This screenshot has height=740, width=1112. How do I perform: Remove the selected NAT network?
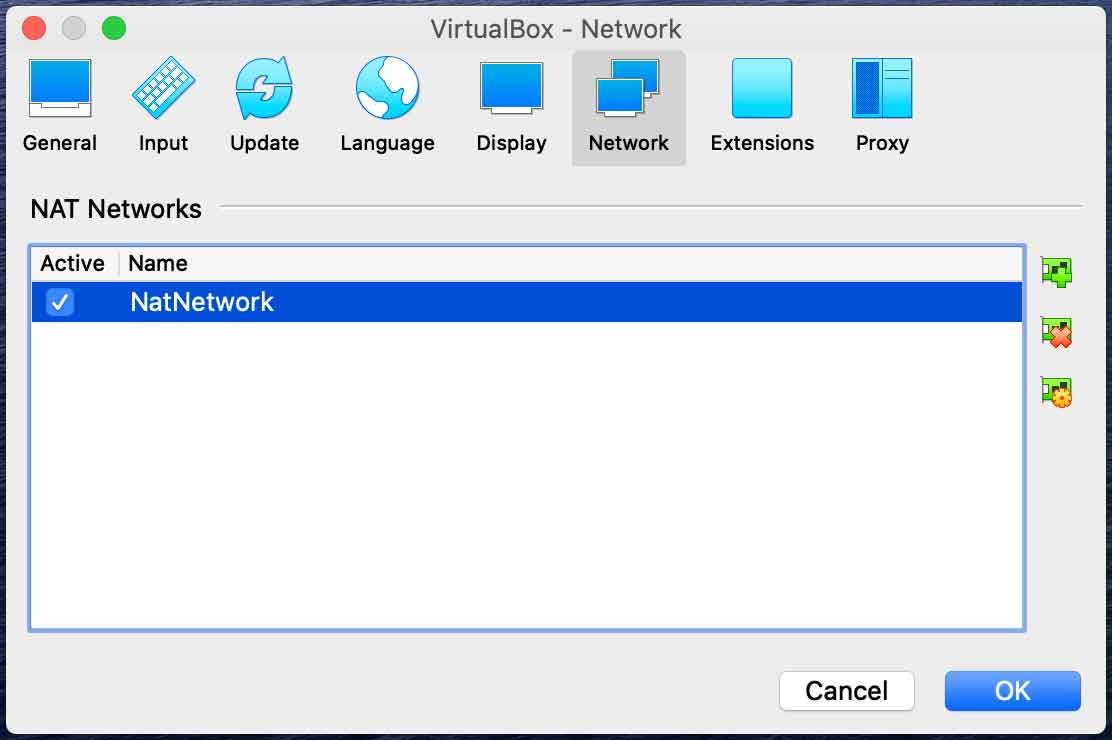(1056, 332)
